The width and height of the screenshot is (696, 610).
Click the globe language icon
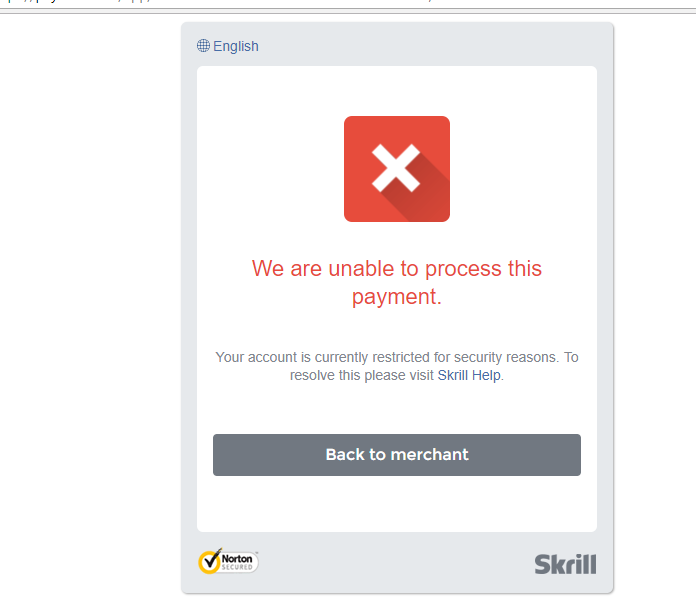203,46
